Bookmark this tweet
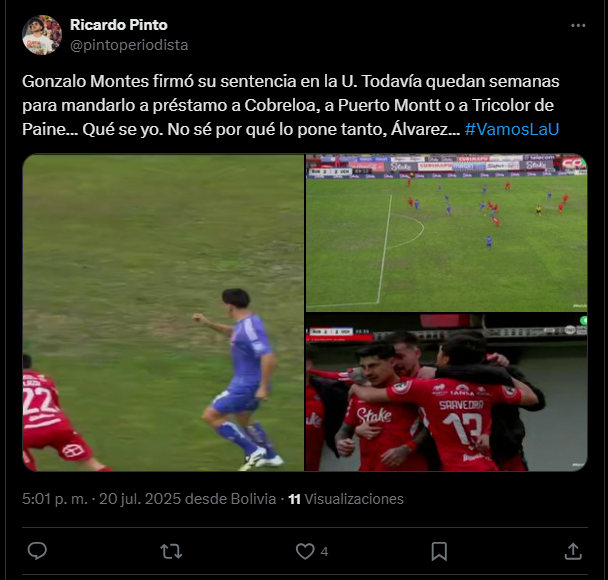The image size is (608, 580). point(439,551)
